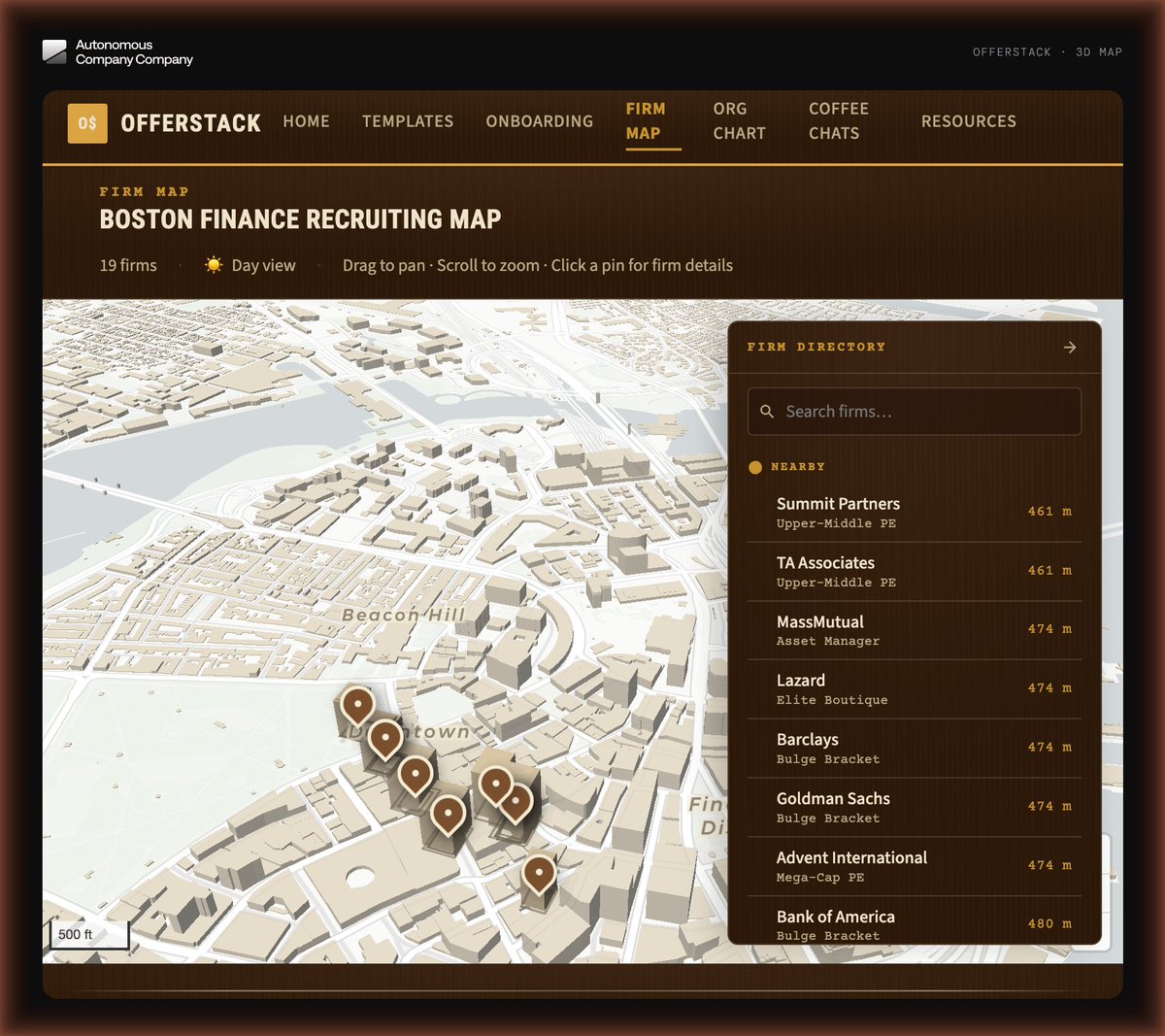Click the Beacon Hill map label
1165x1036 pixels.
[404, 615]
